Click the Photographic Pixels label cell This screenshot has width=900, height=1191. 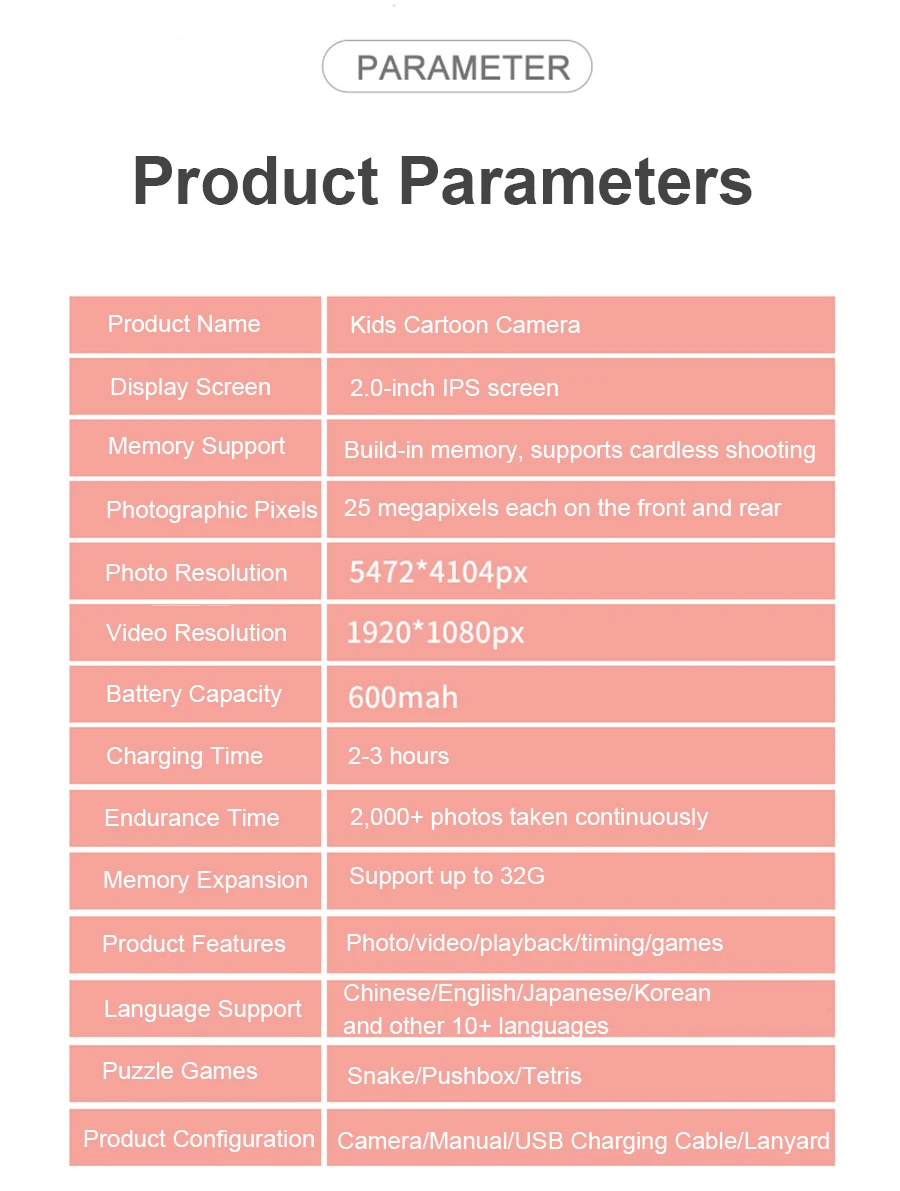click(195, 510)
